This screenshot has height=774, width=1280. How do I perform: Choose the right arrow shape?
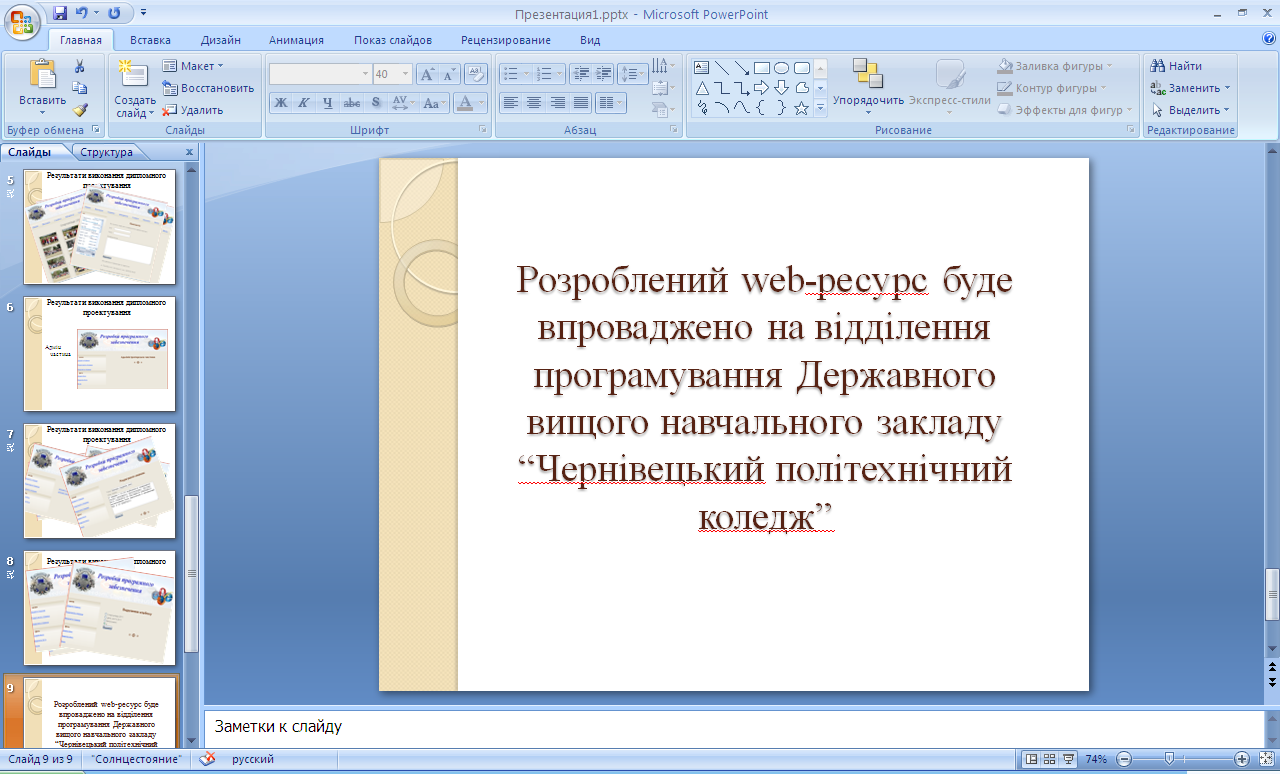coord(762,88)
